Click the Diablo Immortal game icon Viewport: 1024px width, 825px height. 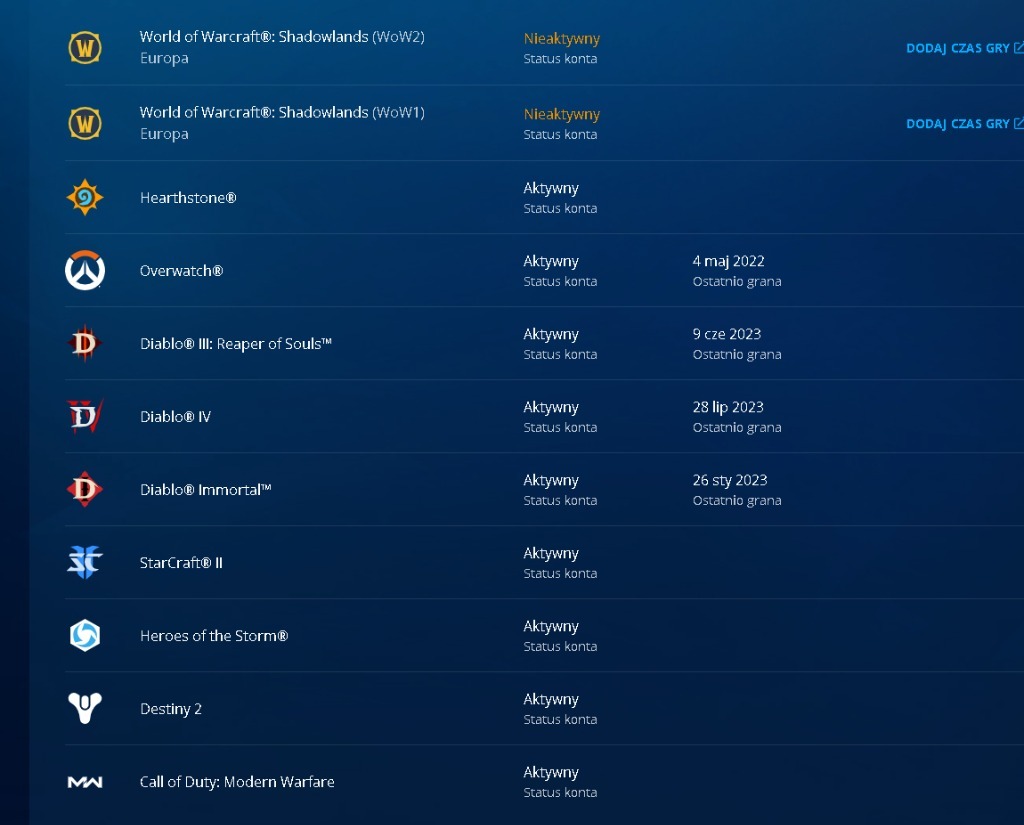pos(85,489)
